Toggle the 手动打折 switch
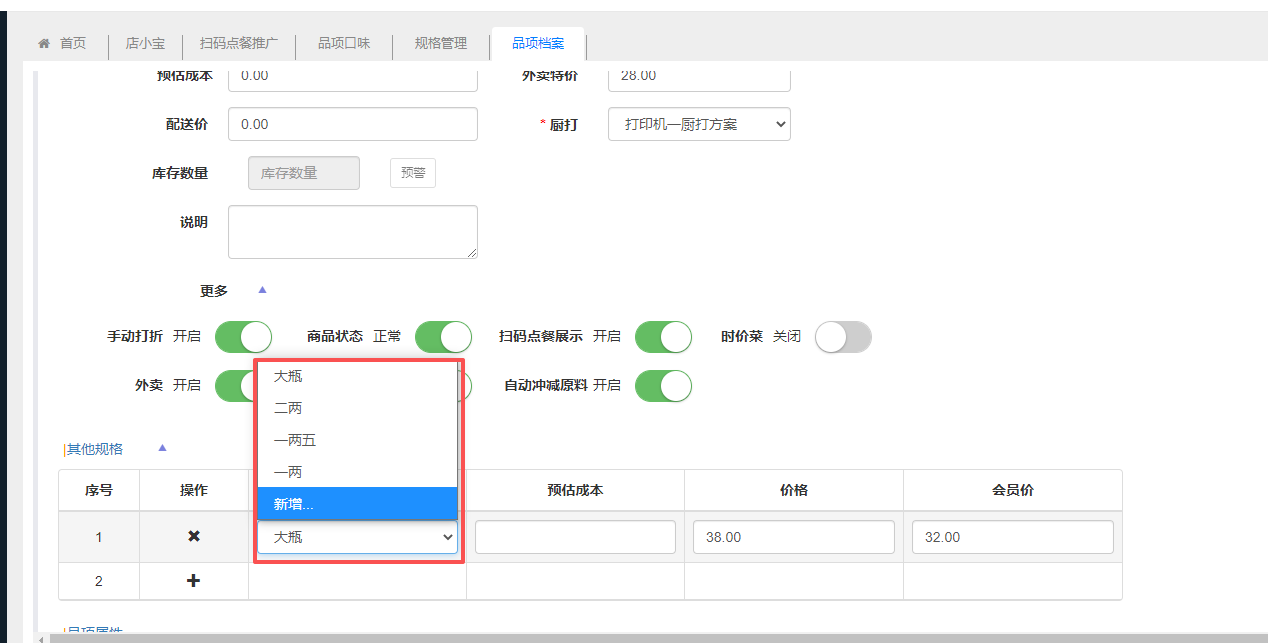Viewport: 1268px width, 643px height. 243,337
